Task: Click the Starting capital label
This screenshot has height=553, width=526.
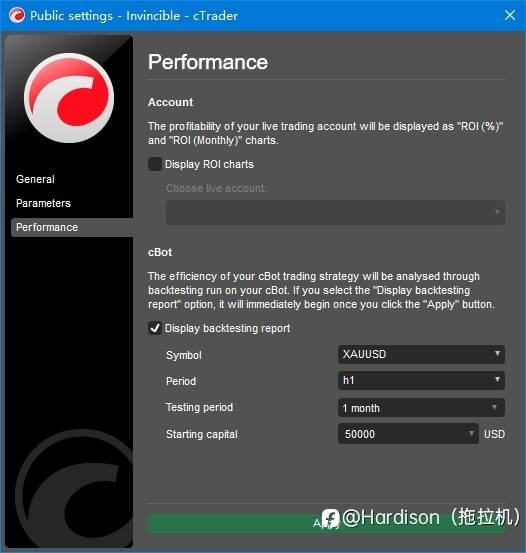Action: tap(202, 434)
